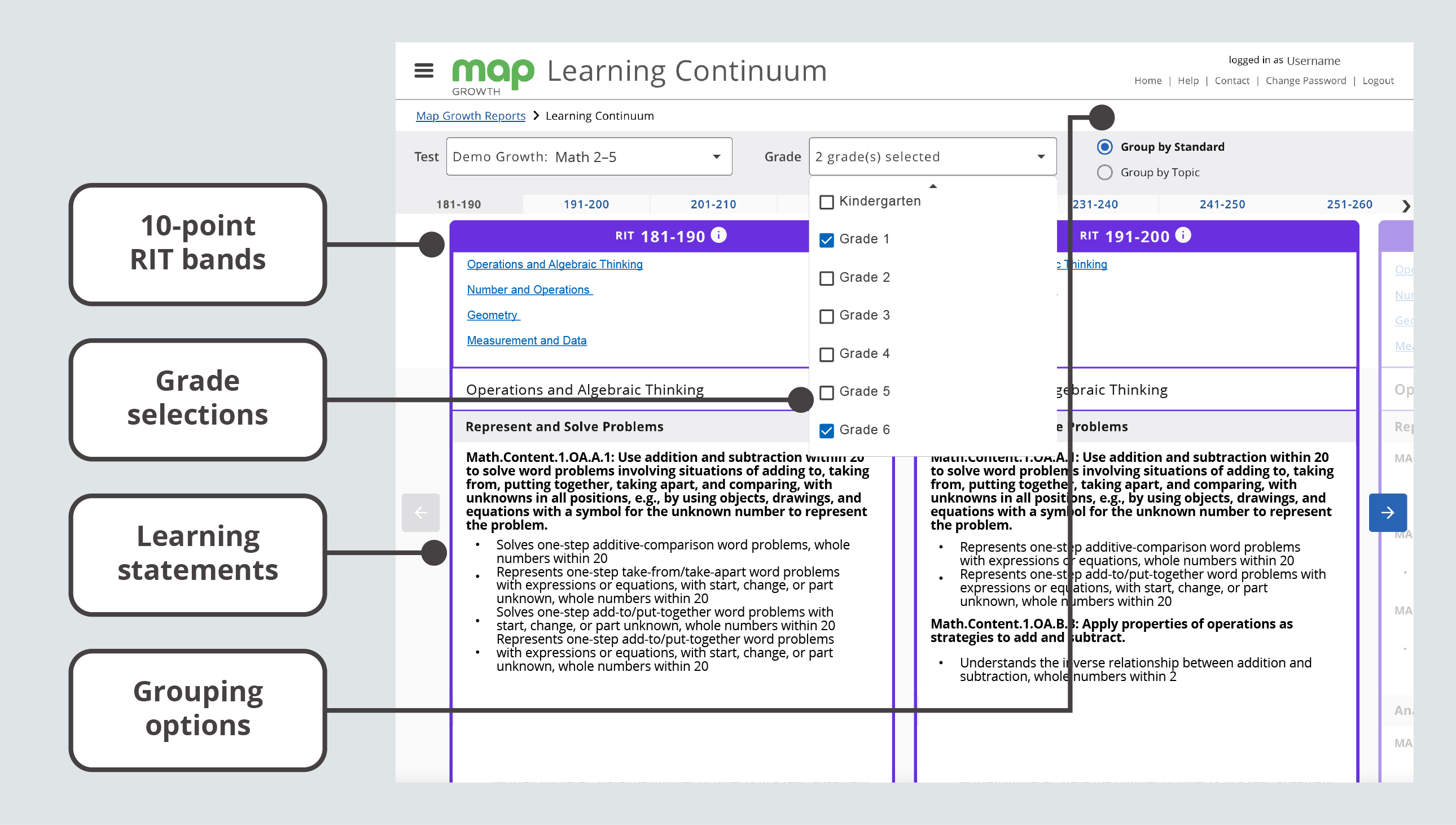This screenshot has width=1456, height=825.
Task: Open the Demo Growth Math 2-5 dropdown
Action: tap(586, 156)
